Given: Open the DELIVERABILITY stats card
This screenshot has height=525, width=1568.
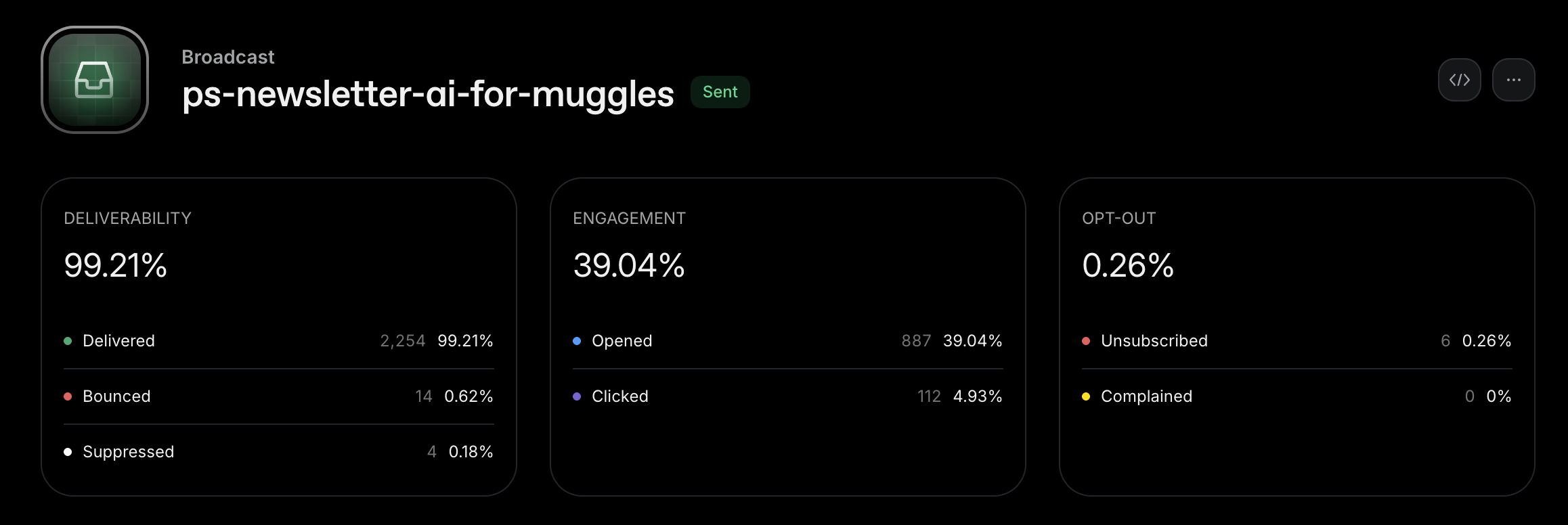Looking at the screenshot, I should (x=278, y=335).
